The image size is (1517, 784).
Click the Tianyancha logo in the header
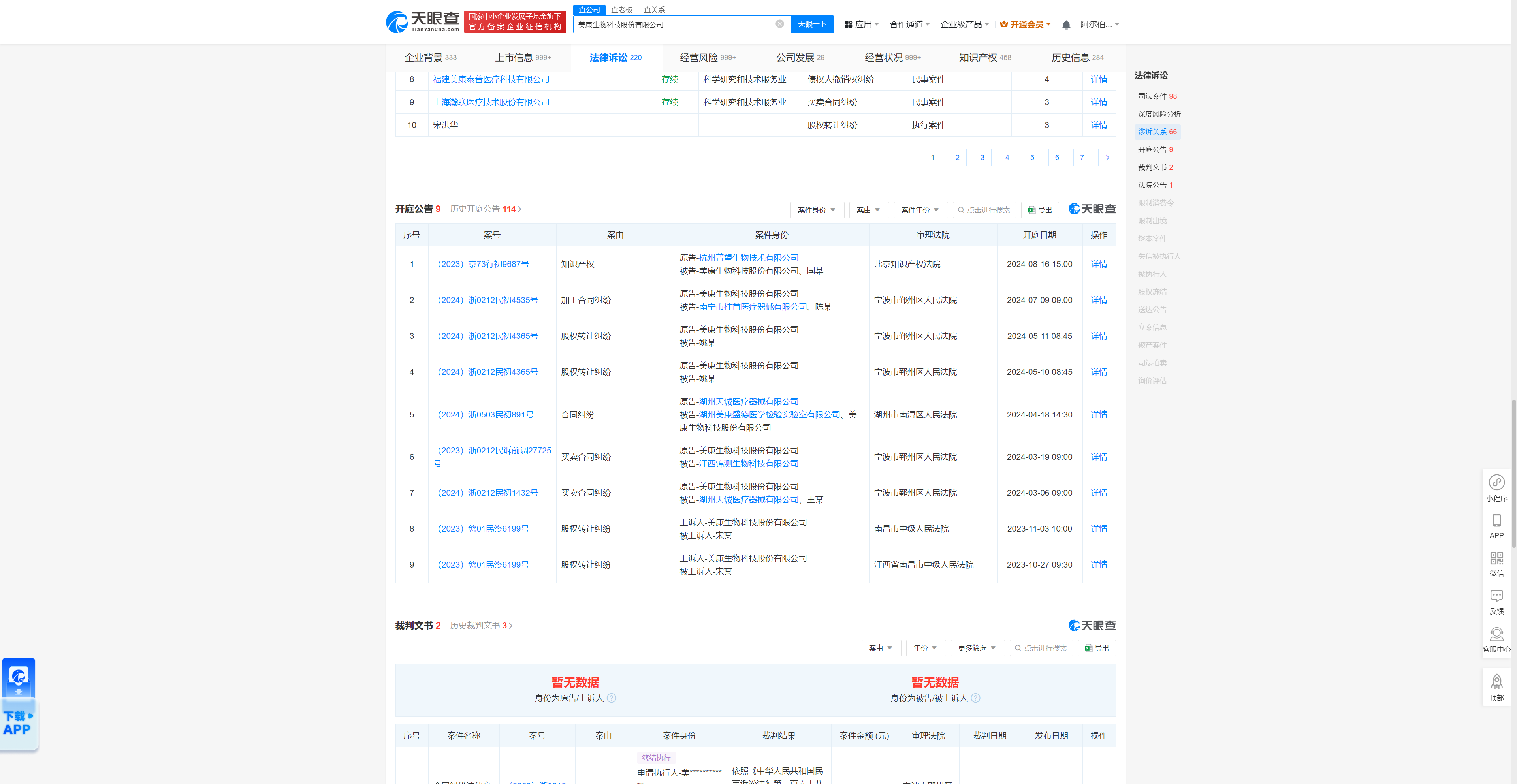coord(422,22)
